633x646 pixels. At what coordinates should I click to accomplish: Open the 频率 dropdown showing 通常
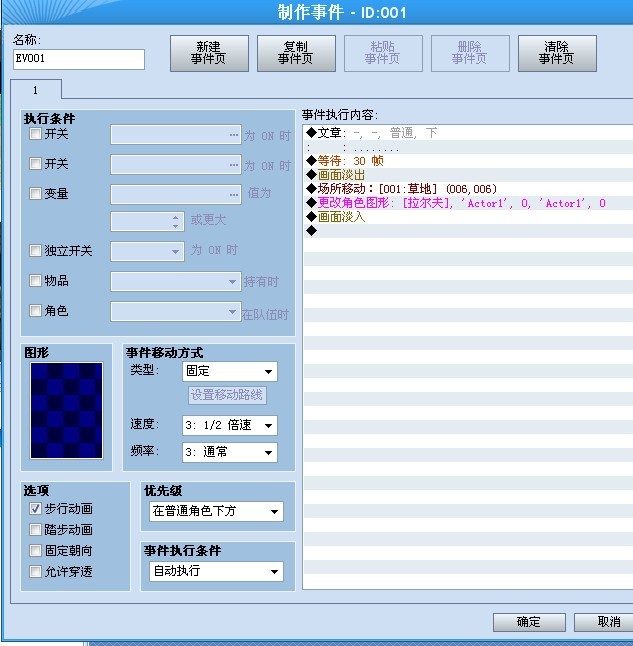click(230, 452)
